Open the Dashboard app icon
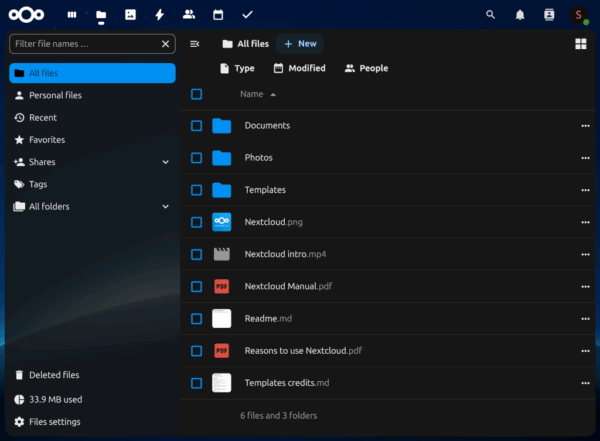600x441 pixels. pos(72,15)
